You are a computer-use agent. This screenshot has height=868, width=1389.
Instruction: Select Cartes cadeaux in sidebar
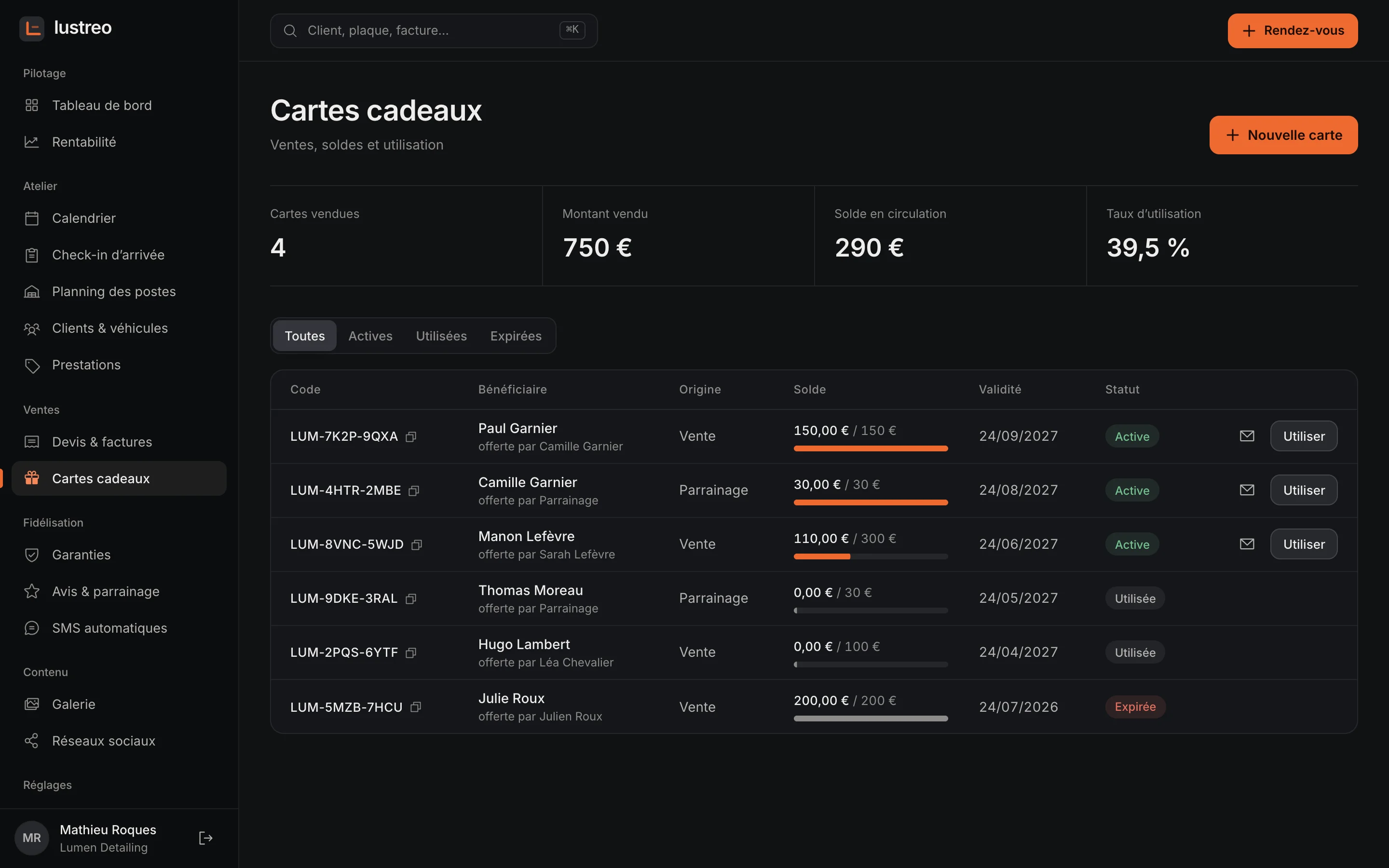coord(119,479)
